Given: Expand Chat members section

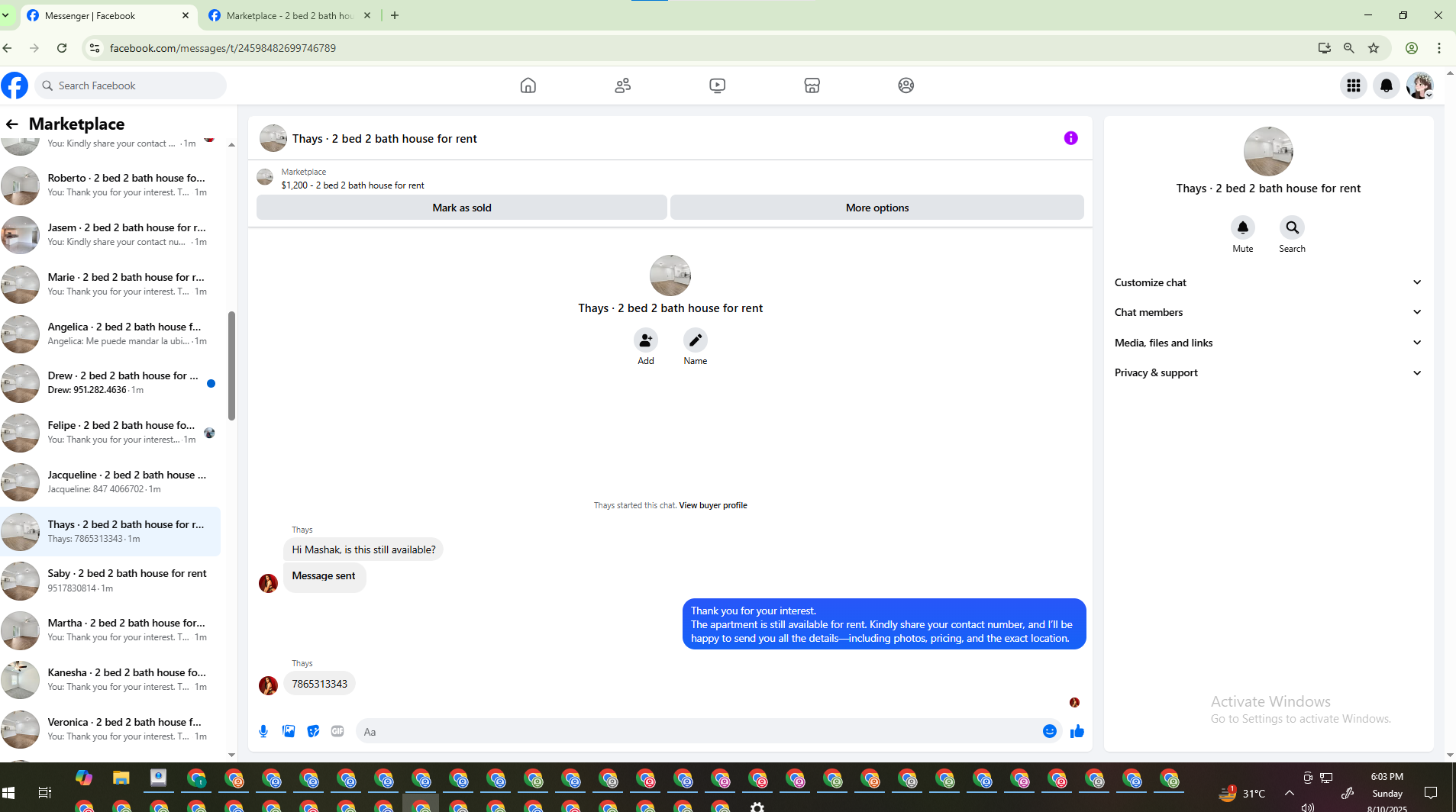Looking at the screenshot, I should point(1267,312).
